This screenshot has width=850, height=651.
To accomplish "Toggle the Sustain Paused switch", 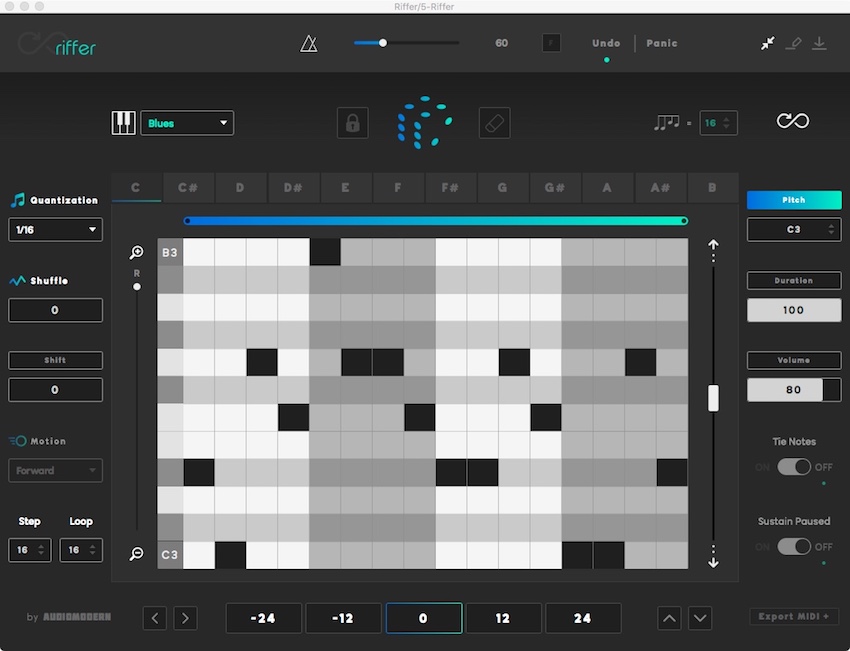I will pos(794,546).
